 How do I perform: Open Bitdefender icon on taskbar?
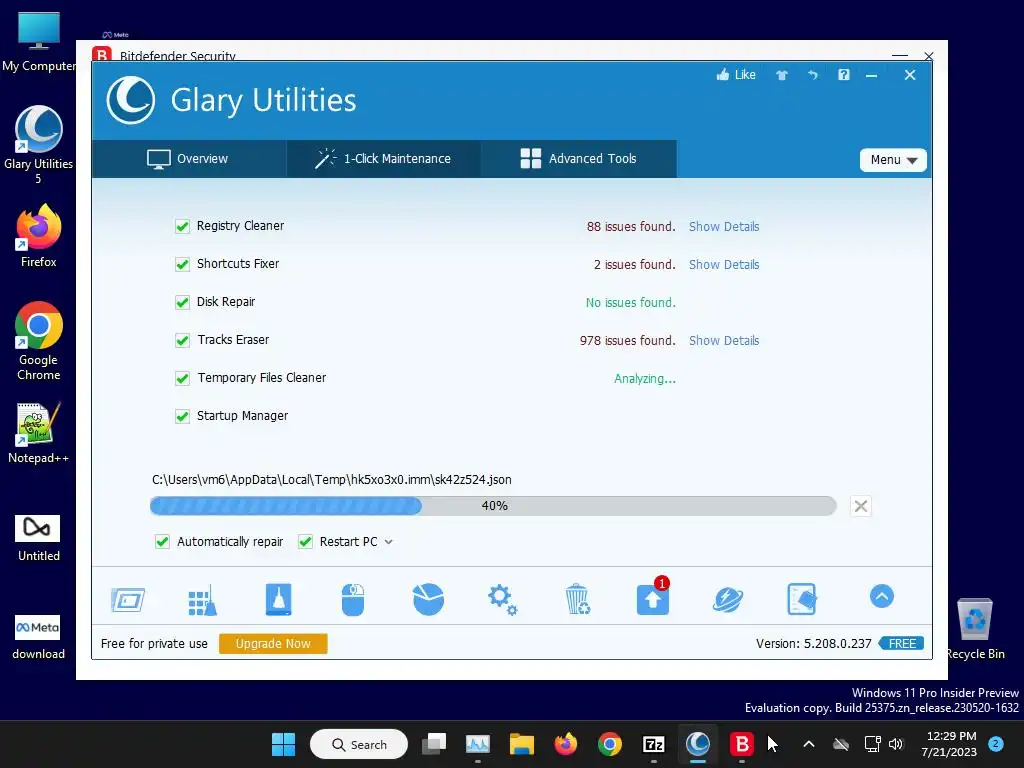point(742,744)
